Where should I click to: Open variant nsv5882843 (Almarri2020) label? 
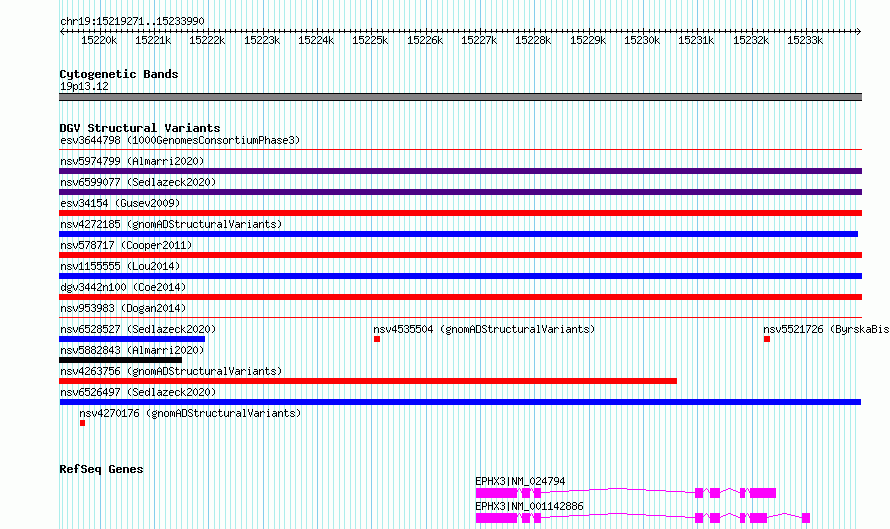[132, 350]
